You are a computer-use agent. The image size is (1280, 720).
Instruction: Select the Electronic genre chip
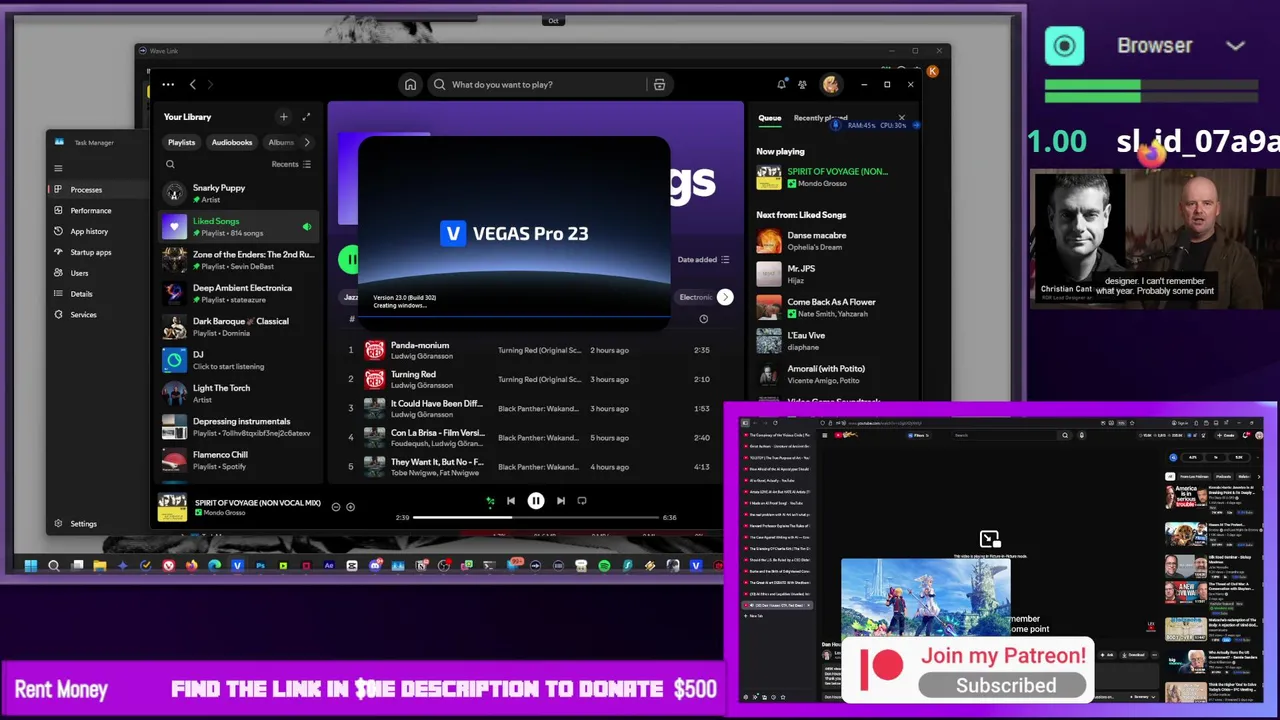[x=695, y=297]
